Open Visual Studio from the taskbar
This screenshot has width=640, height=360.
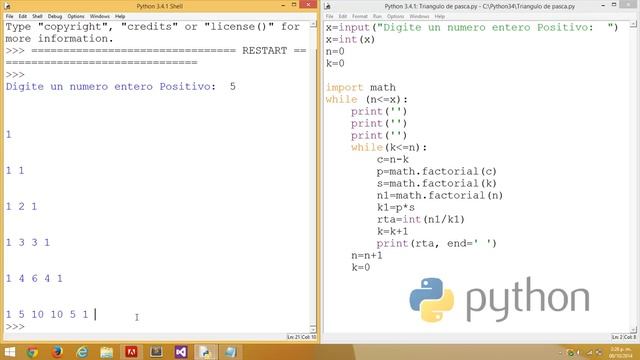(181, 352)
